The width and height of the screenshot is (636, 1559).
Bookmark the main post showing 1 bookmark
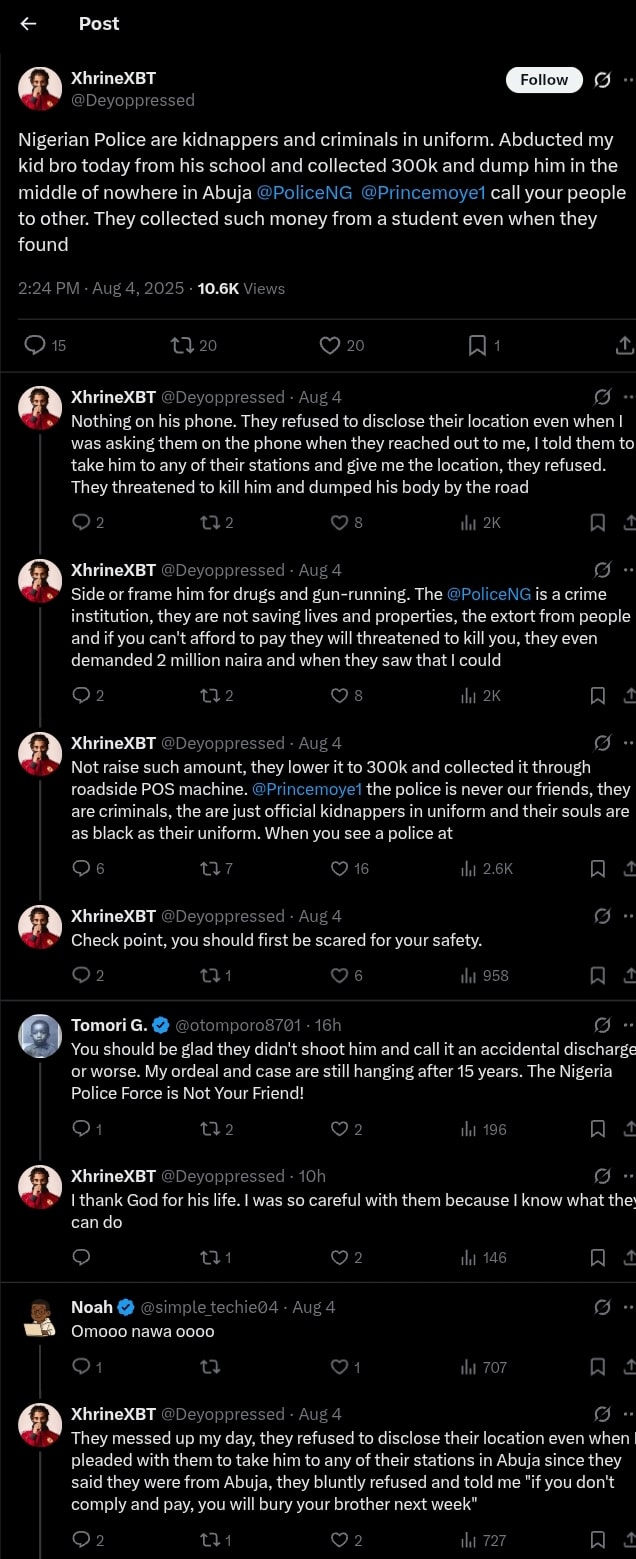477,345
